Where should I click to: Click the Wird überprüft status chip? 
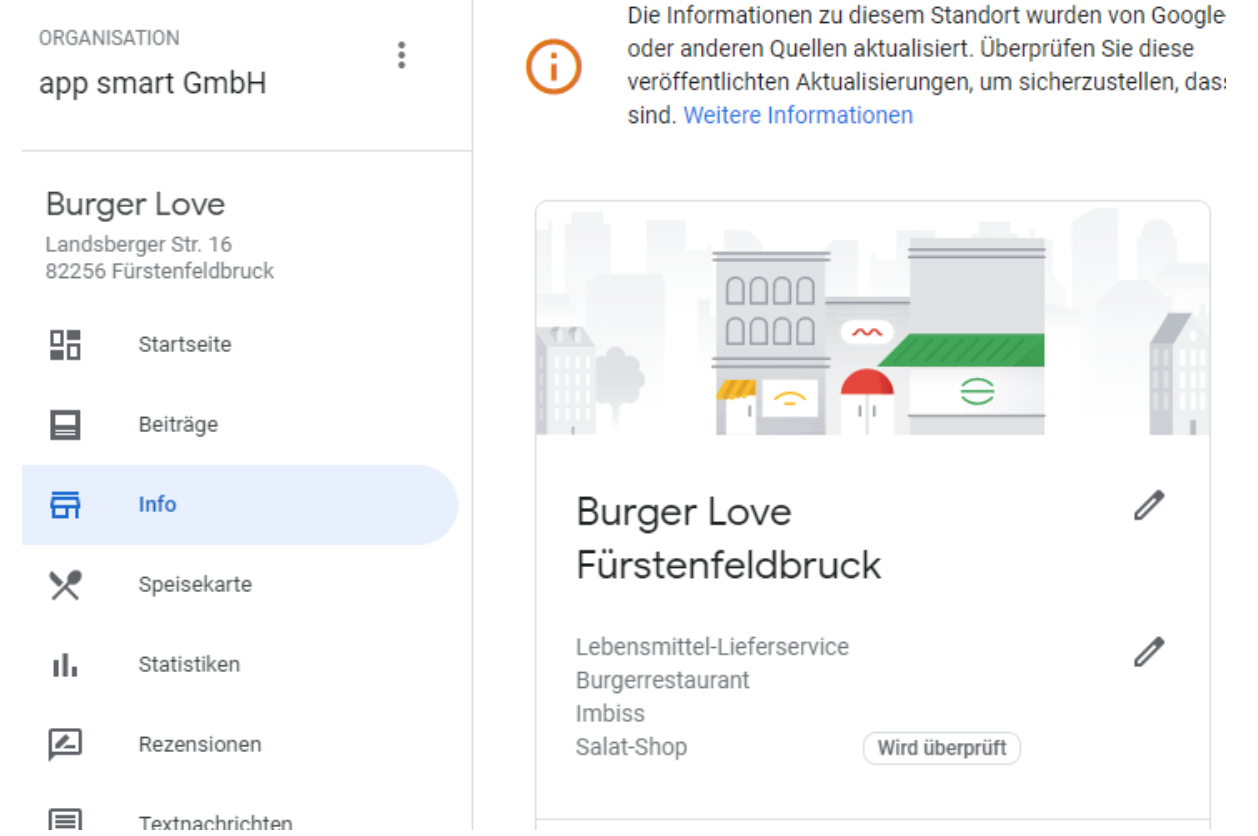pos(941,748)
